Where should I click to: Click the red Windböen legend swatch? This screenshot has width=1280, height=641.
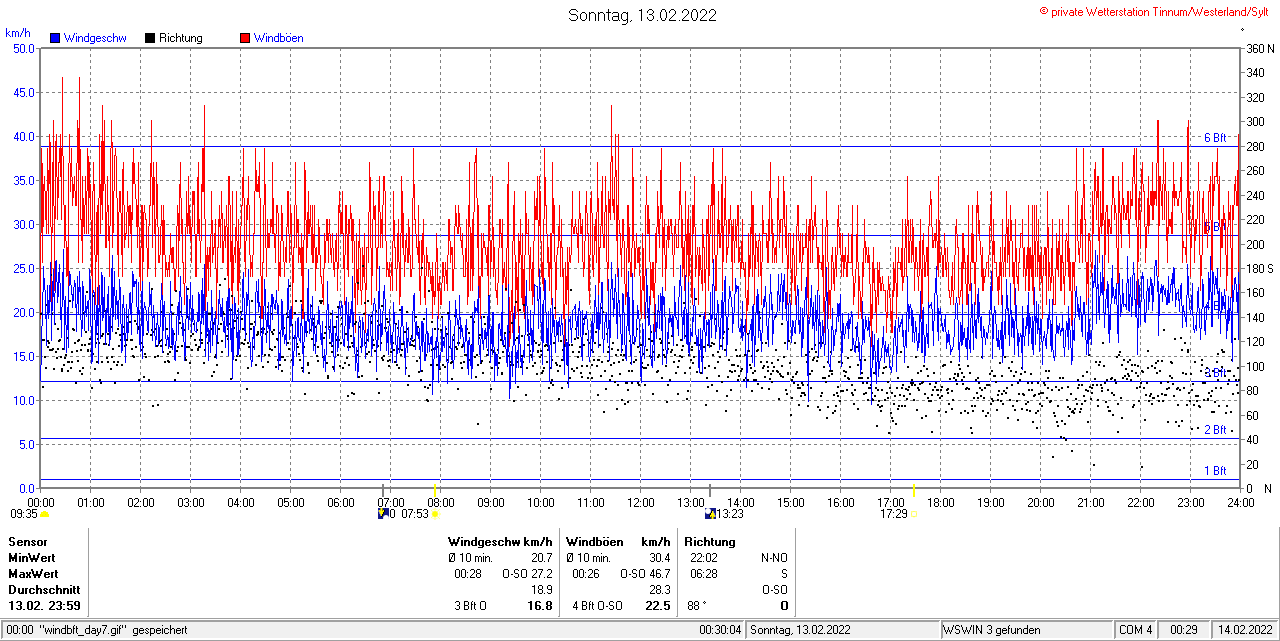[x=245, y=38]
